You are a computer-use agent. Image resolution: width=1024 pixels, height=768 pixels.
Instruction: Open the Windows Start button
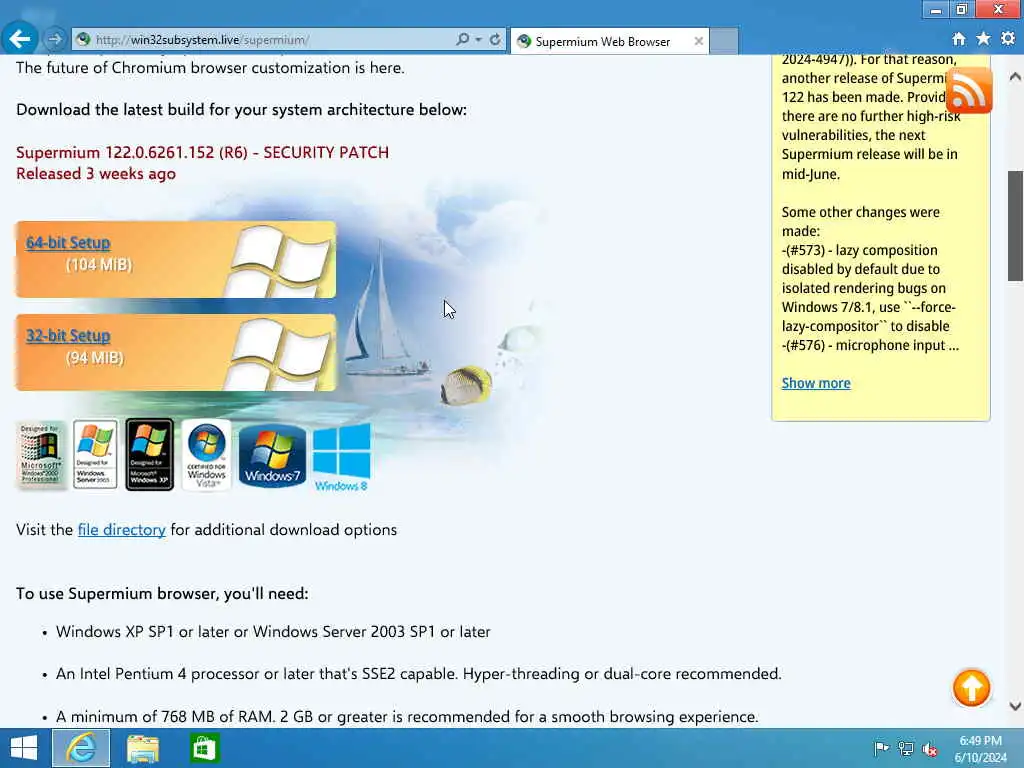click(24, 748)
